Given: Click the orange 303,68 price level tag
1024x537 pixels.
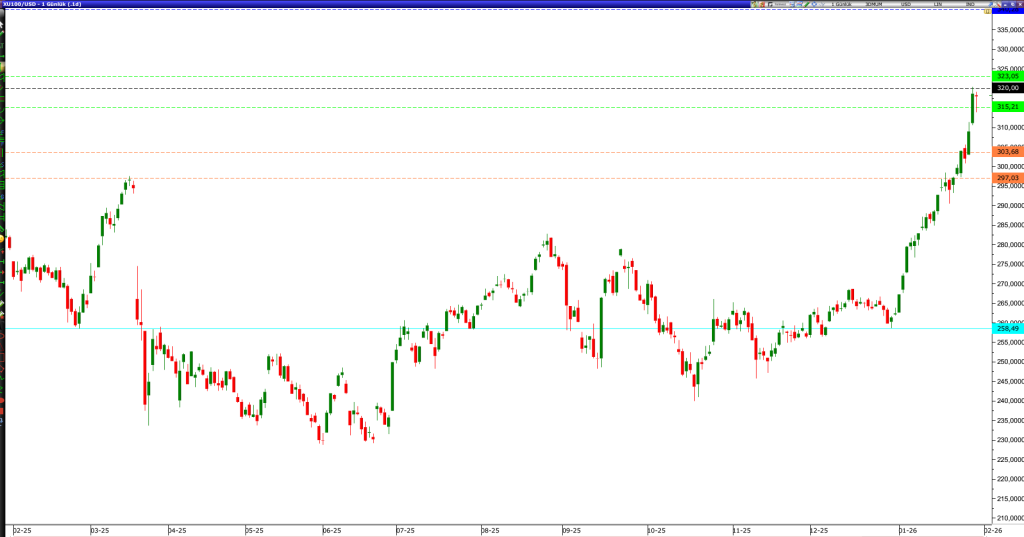Looking at the screenshot, I should point(1007,152).
